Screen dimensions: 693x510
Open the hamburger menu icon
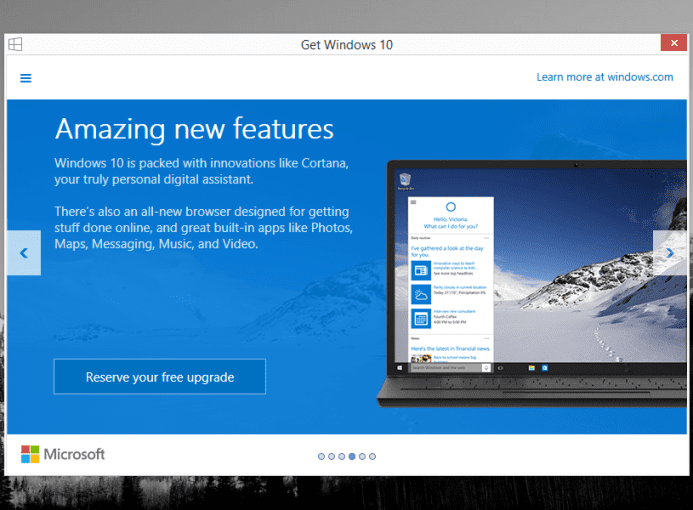[26, 78]
